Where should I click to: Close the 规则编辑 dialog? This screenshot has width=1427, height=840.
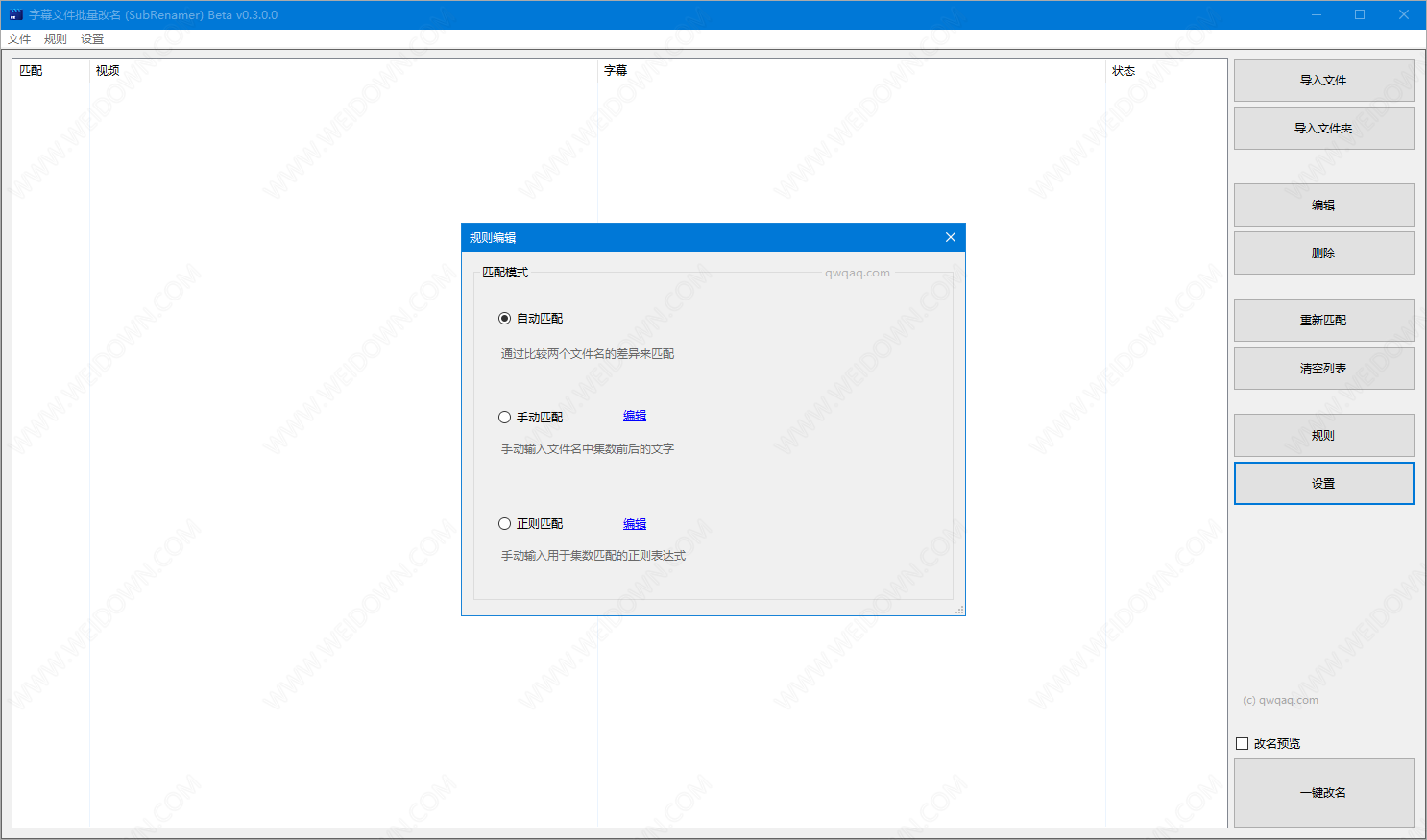[951, 237]
